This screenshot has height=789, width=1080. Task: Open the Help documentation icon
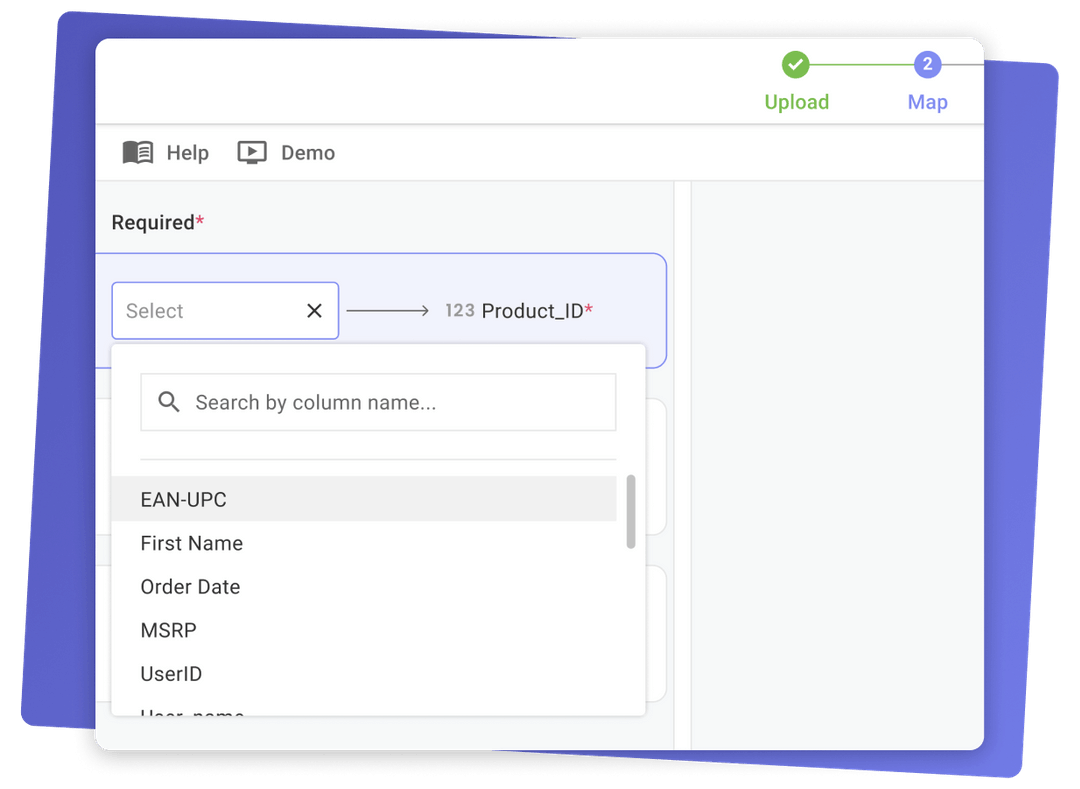click(x=136, y=152)
